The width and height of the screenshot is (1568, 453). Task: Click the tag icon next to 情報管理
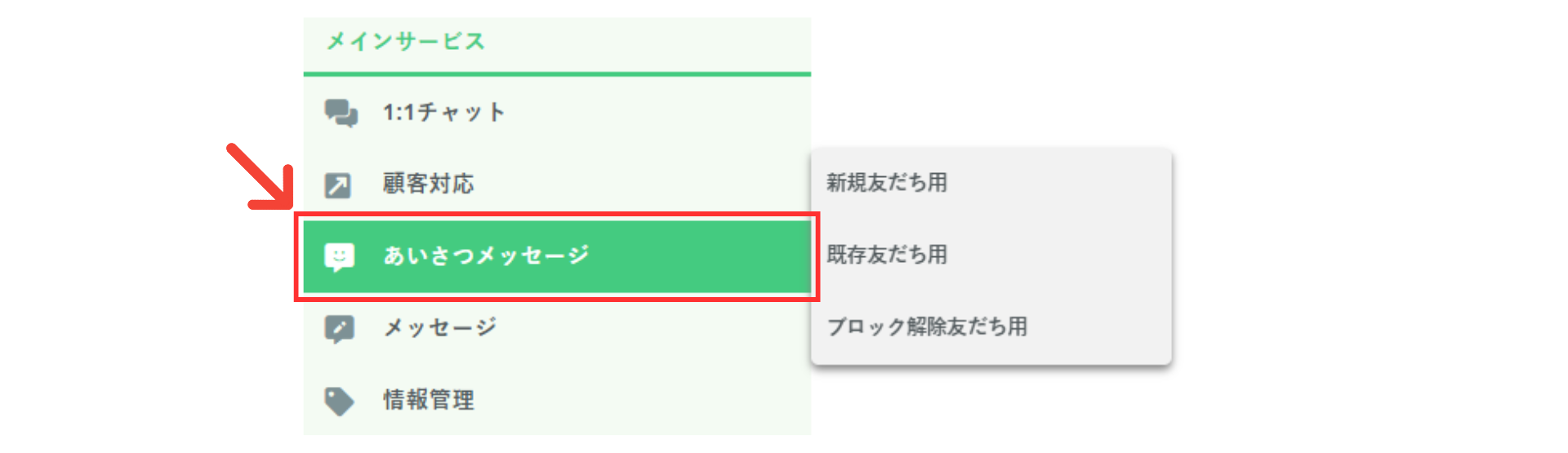pos(339,401)
